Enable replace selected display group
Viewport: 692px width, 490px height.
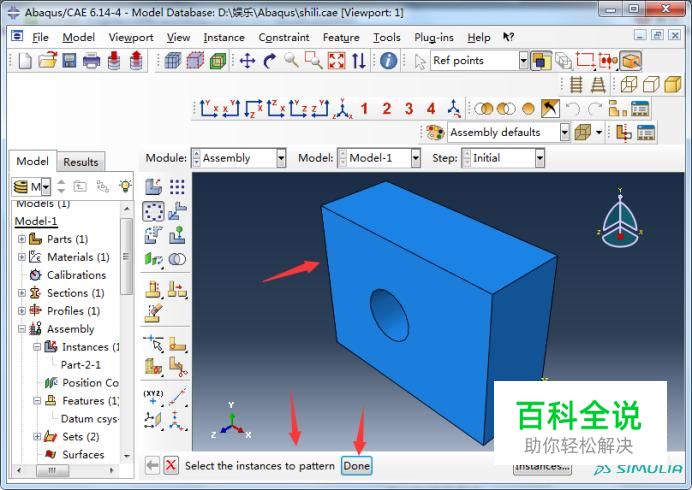click(x=484, y=109)
